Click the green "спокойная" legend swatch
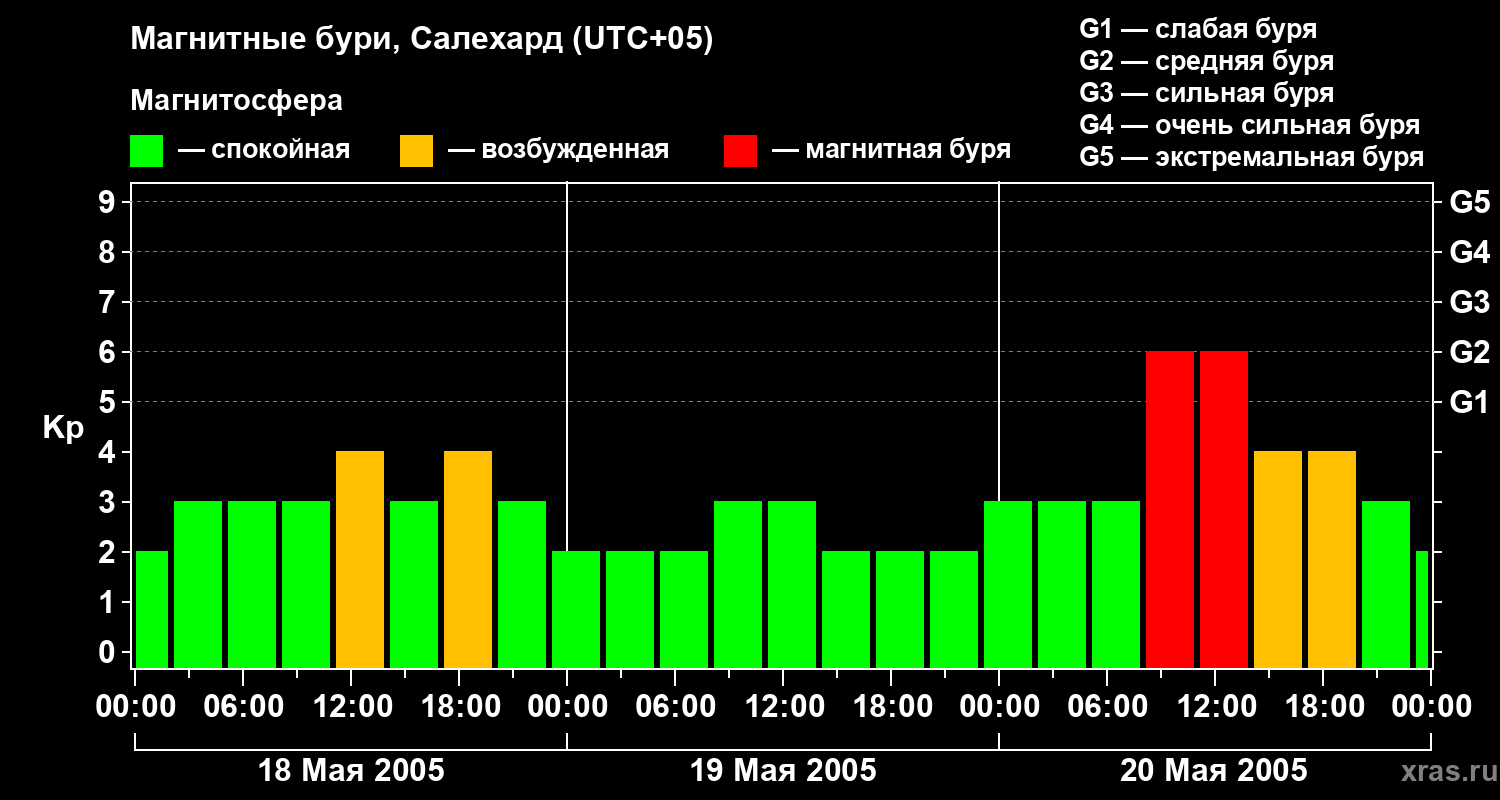 [146, 151]
